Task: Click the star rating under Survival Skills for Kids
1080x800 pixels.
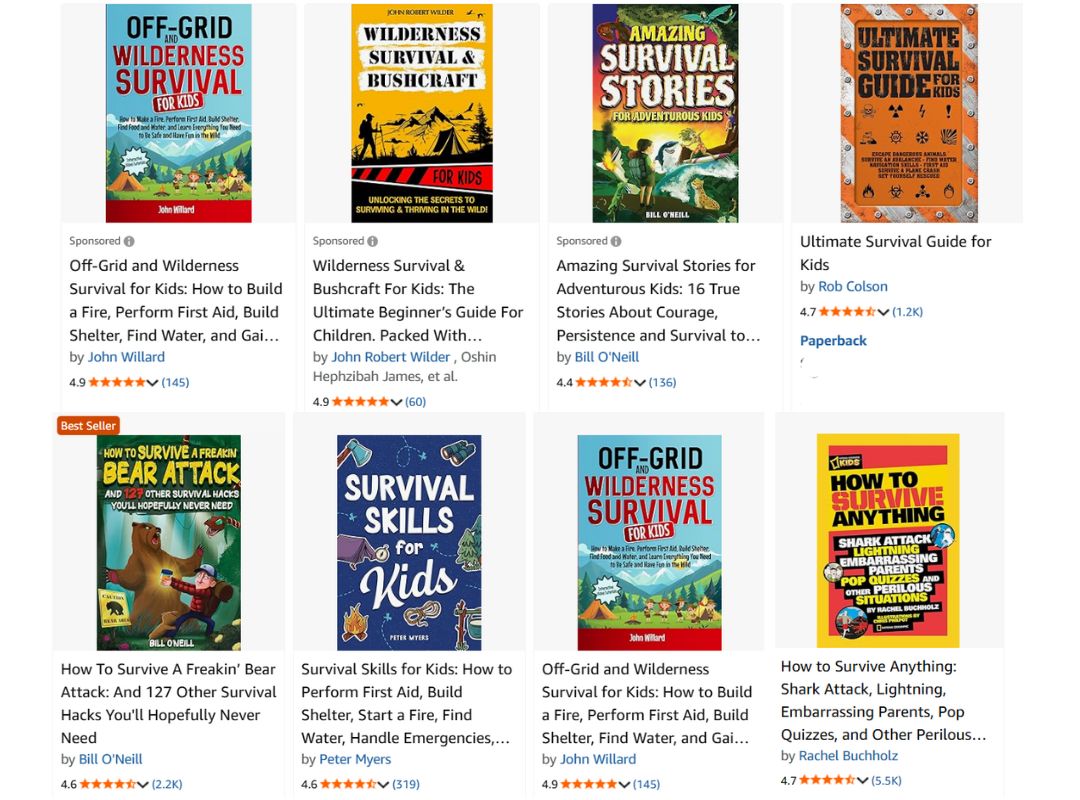Action: tap(349, 784)
